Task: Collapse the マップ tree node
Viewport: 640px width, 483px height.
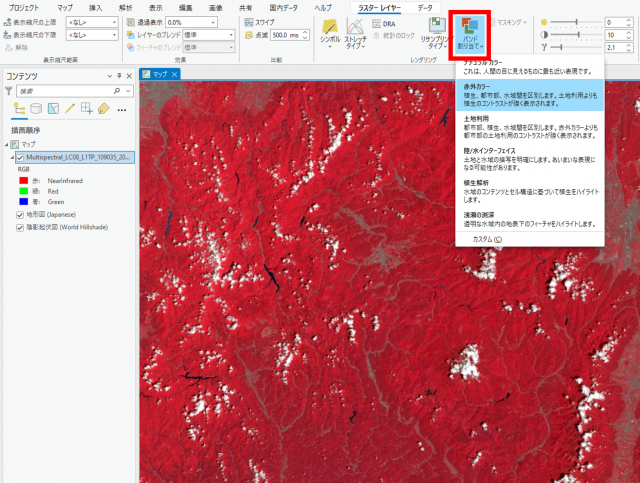Action: click(7, 144)
